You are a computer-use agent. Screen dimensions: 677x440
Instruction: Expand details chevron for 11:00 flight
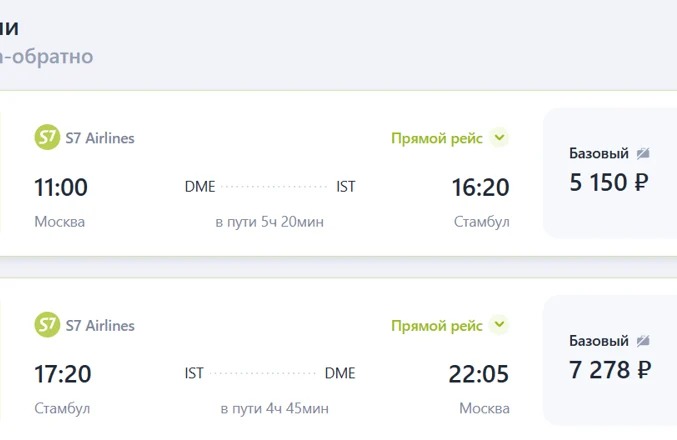[500, 138]
